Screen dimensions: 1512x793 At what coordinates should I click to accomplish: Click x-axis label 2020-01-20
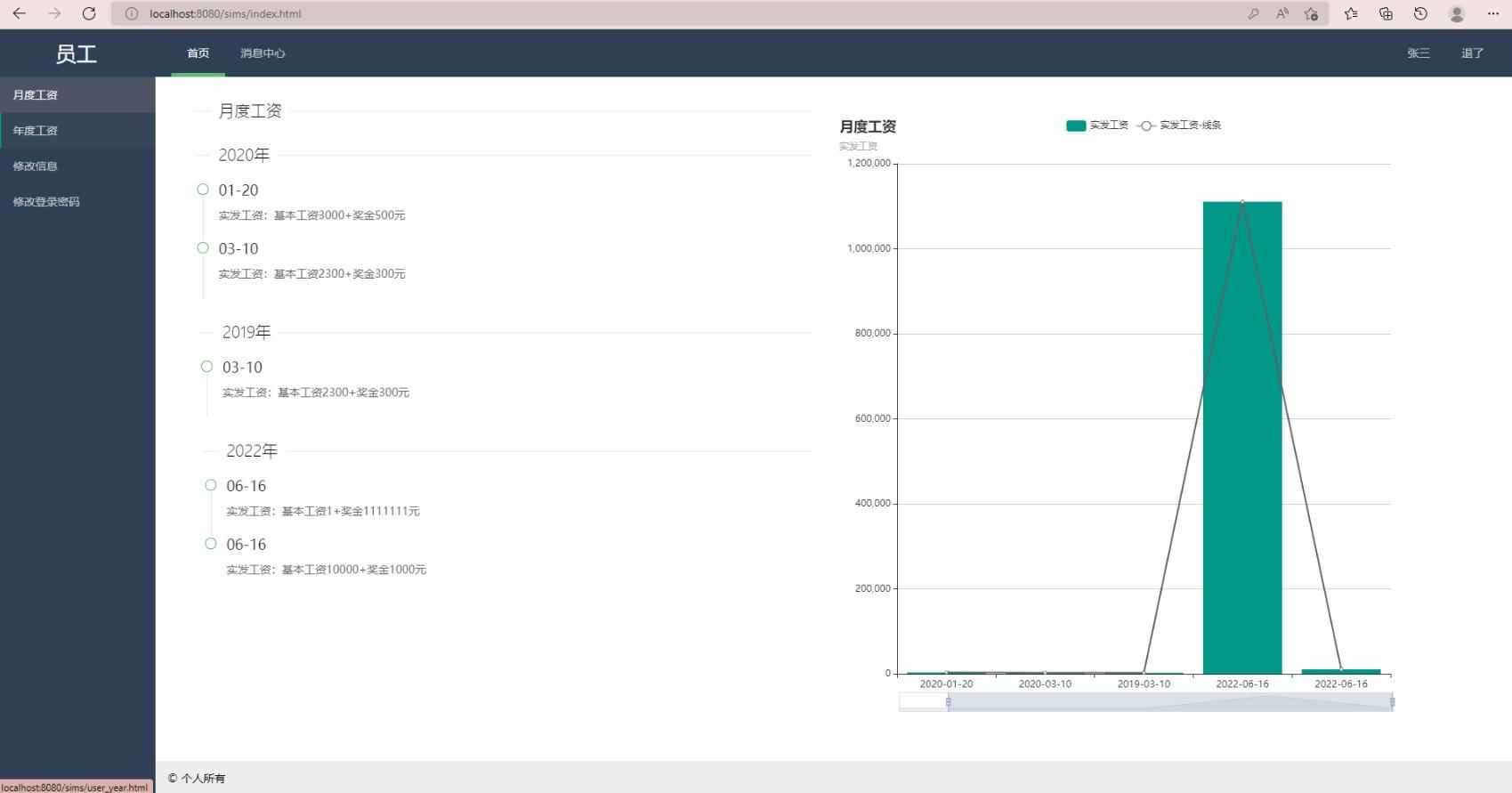click(x=946, y=684)
